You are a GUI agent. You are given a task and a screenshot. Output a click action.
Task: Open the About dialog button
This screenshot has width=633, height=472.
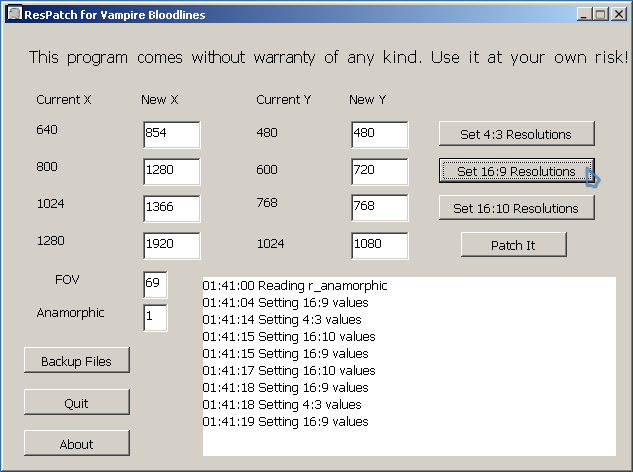pos(77,443)
